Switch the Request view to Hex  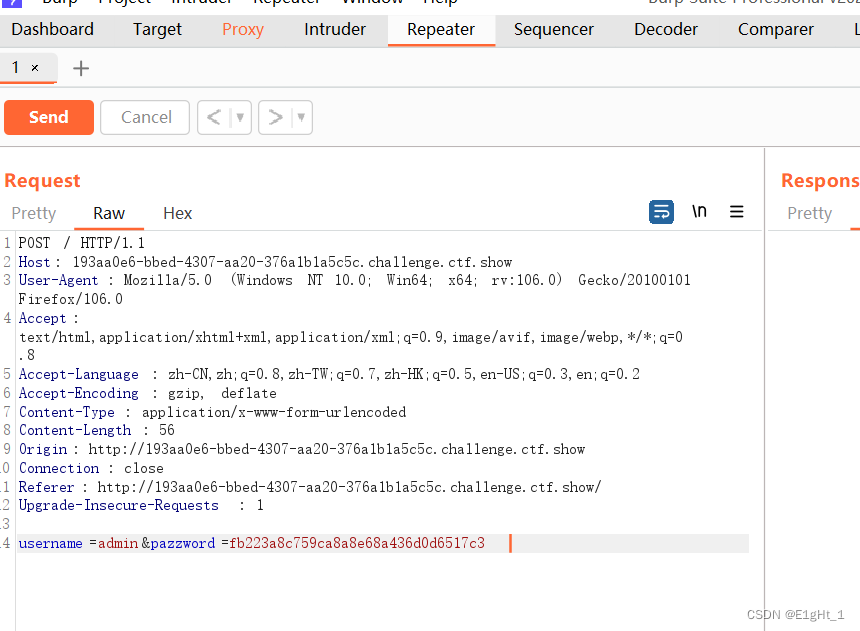[x=178, y=213]
